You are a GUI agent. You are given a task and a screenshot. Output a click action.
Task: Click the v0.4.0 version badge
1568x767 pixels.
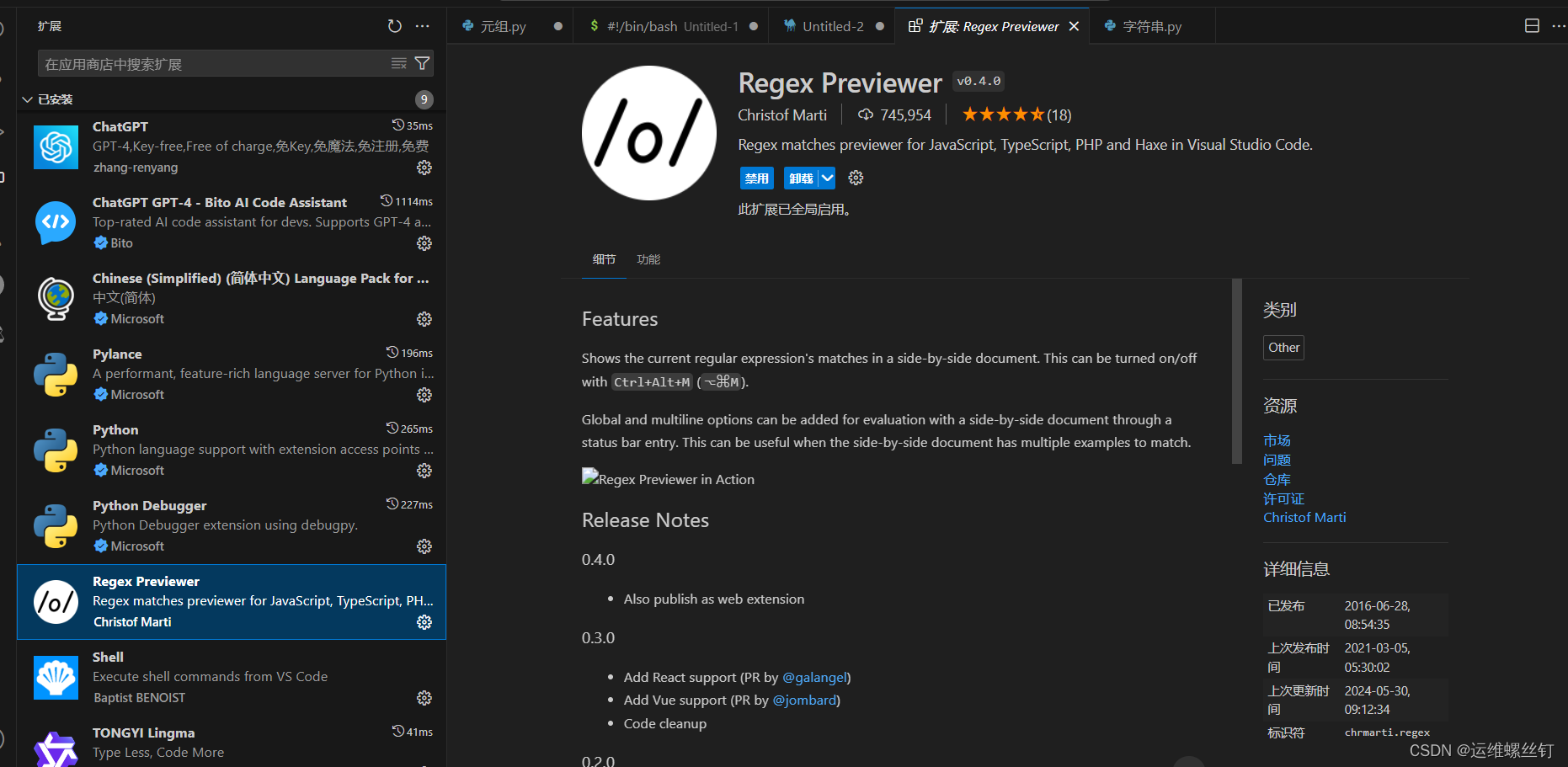979,81
